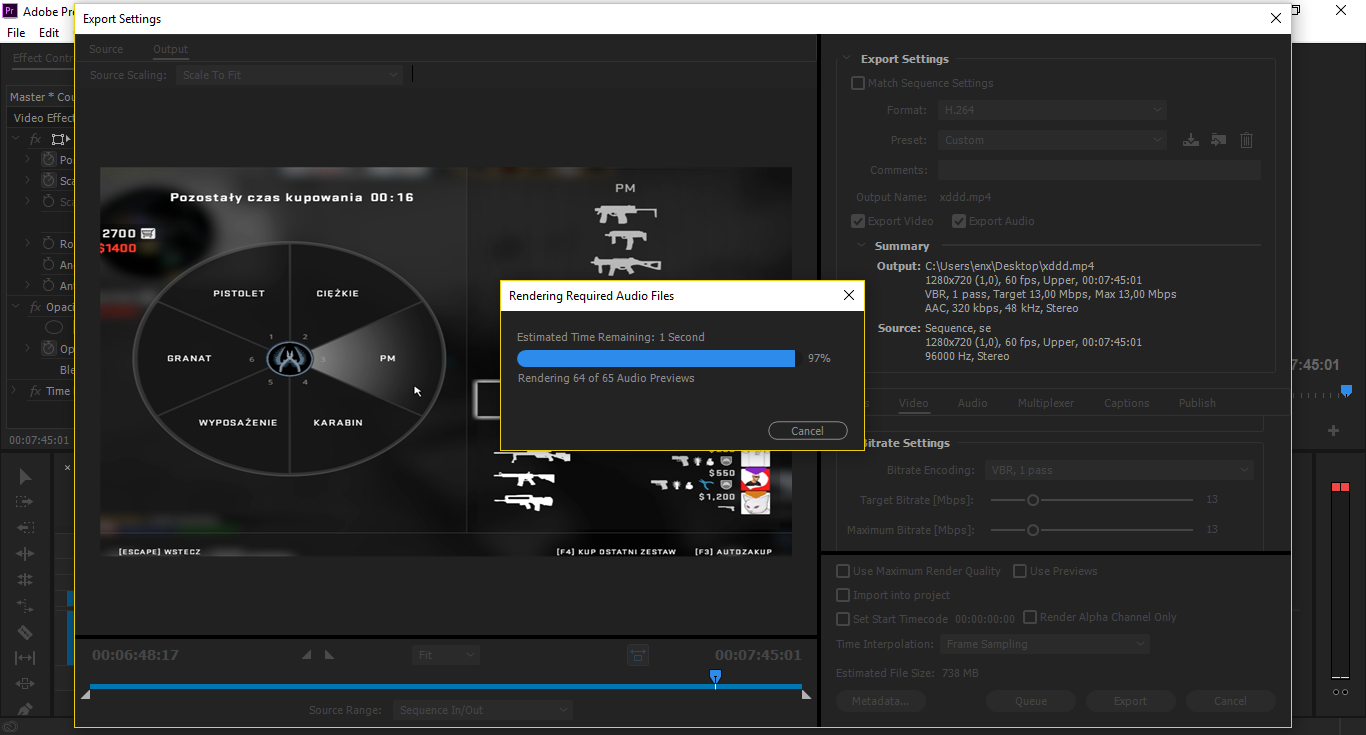Toggle Use Maximum Render Quality checkbox
Screen dimensions: 1366x735
point(843,571)
